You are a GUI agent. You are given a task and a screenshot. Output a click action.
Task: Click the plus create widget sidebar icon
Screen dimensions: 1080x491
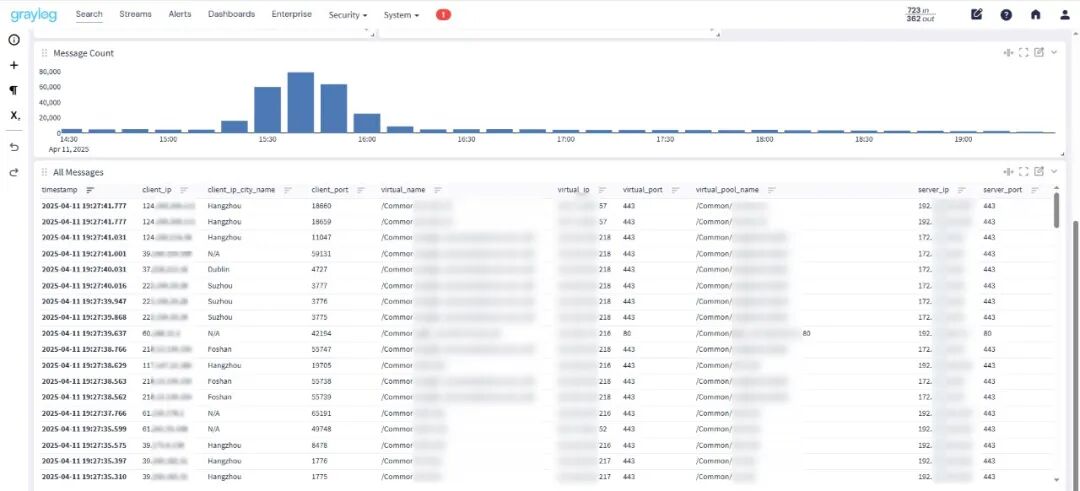pyautogui.click(x=14, y=65)
